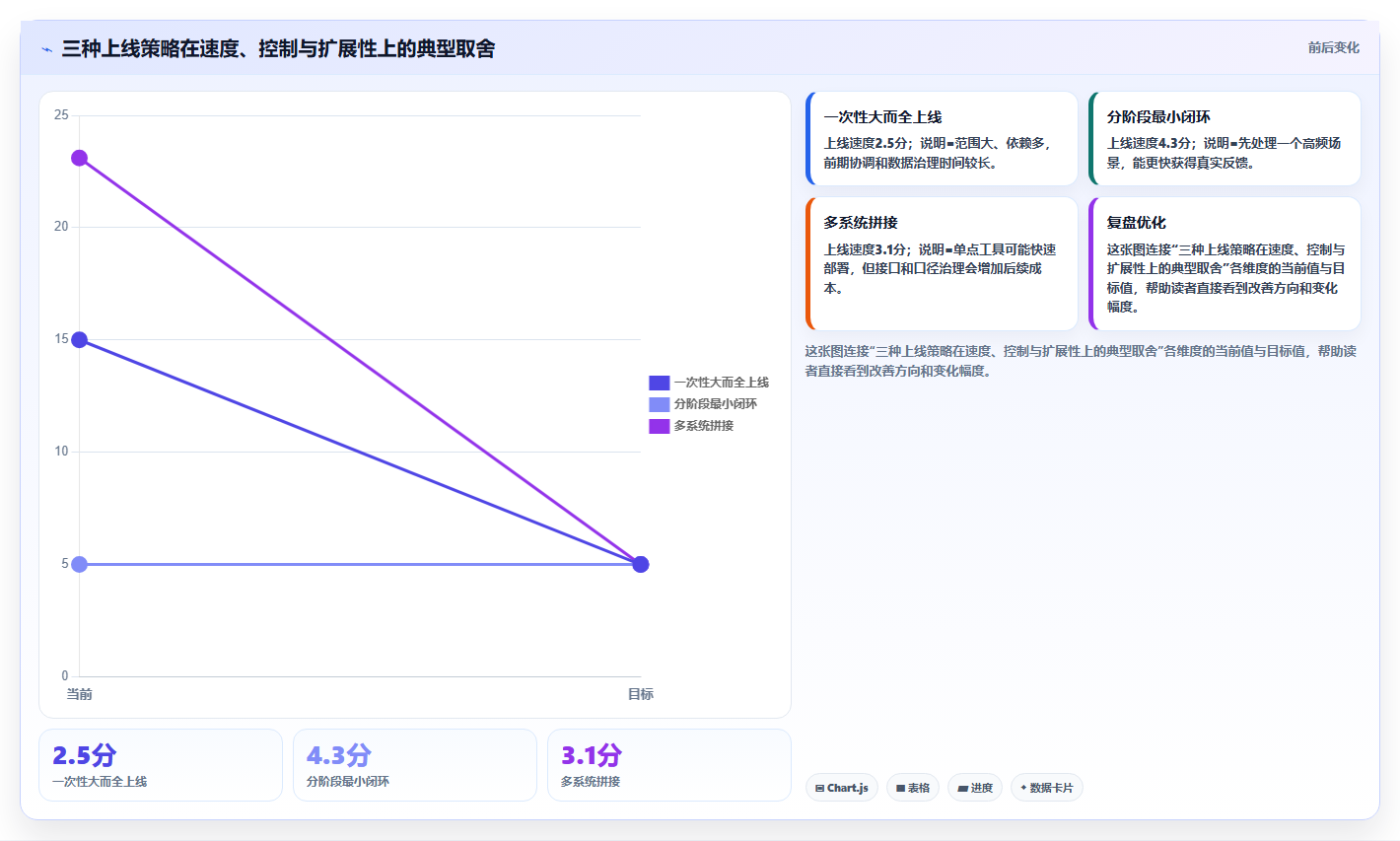
Task: Click the 3.1分 stat card value
Action: point(592,755)
